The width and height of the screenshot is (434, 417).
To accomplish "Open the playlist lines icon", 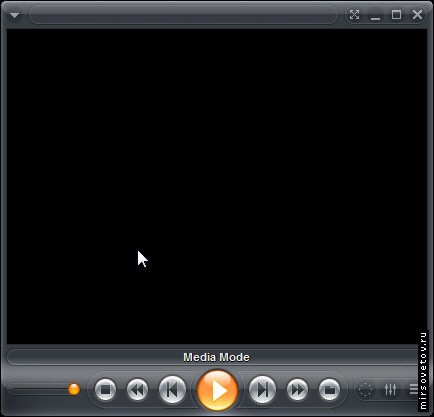I will tap(413, 389).
